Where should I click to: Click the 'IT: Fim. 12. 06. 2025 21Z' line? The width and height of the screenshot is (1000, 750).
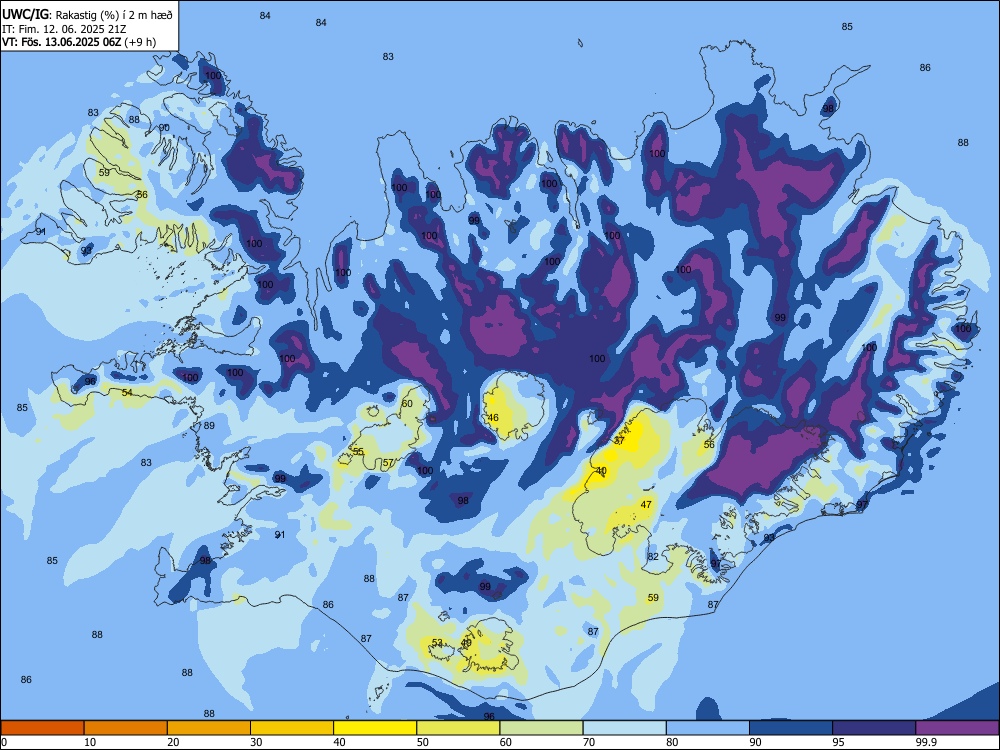pyautogui.click(x=64, y=29)
